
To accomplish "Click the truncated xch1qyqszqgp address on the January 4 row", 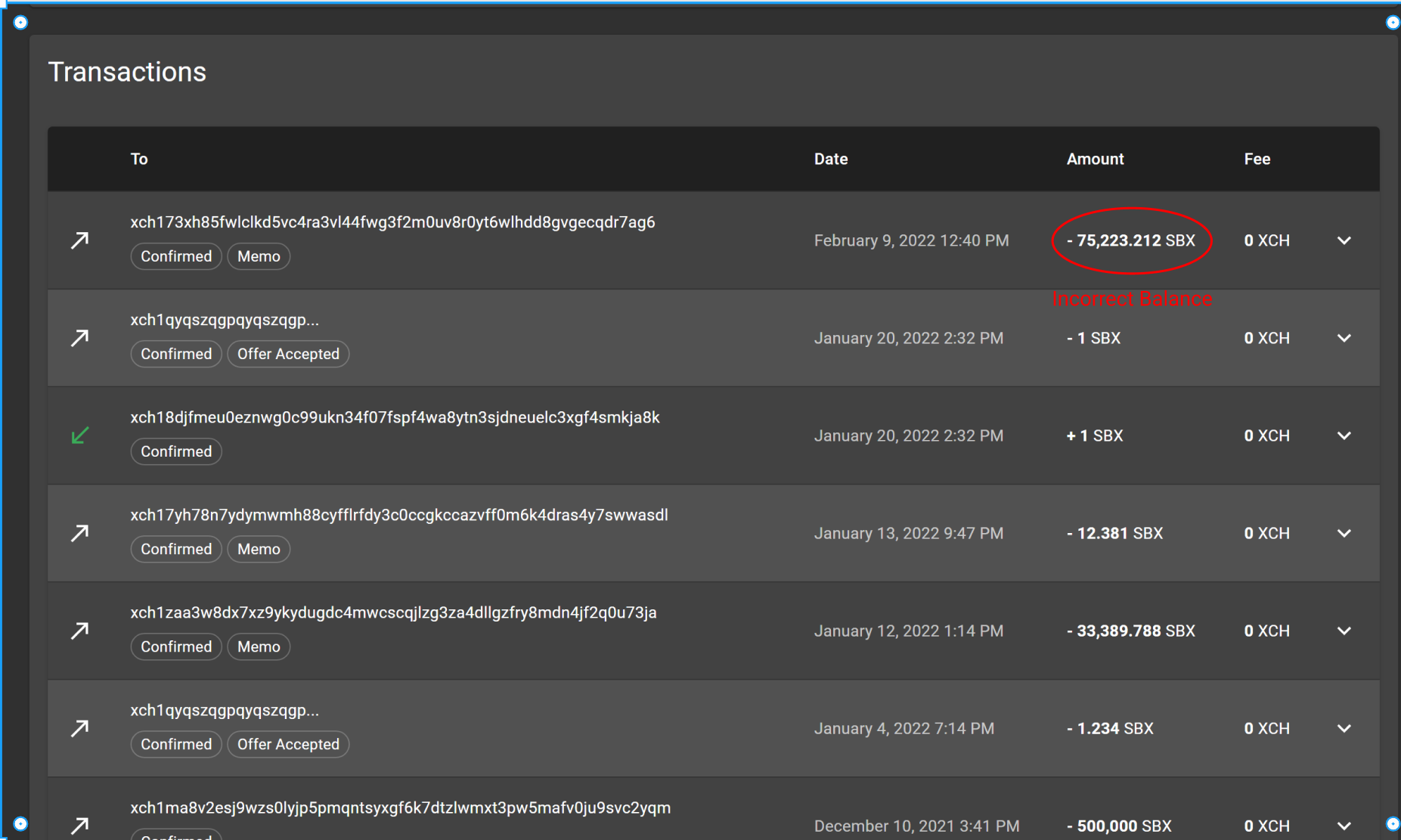I will [x=225, y=710].
